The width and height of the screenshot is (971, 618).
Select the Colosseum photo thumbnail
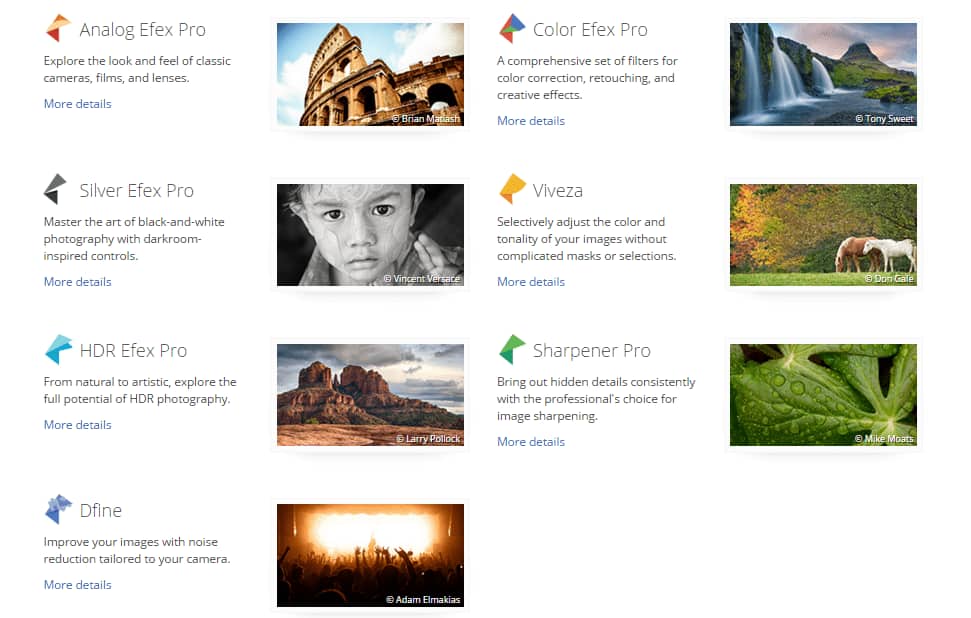click(x=370, y=75)
